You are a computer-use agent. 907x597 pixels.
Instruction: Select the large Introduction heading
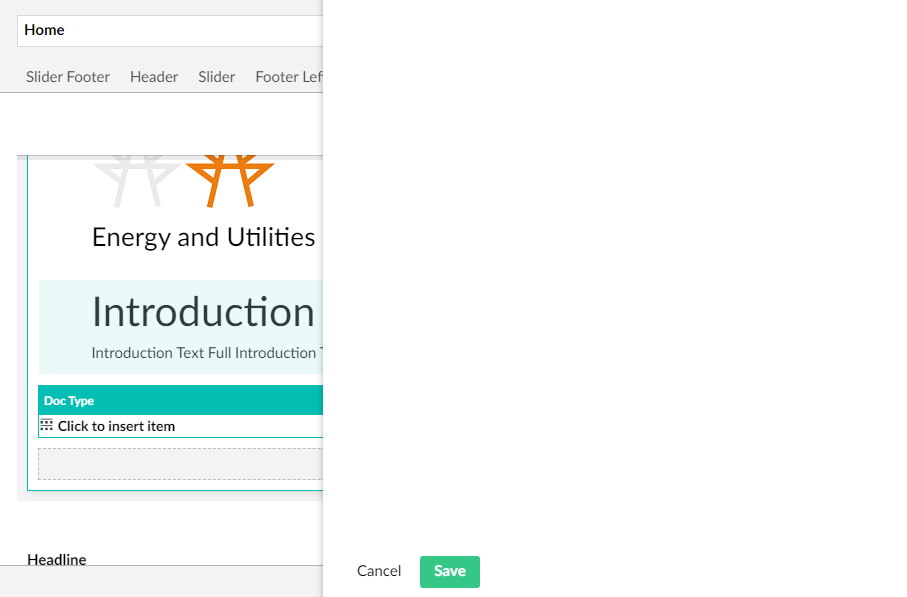point(203,312)
